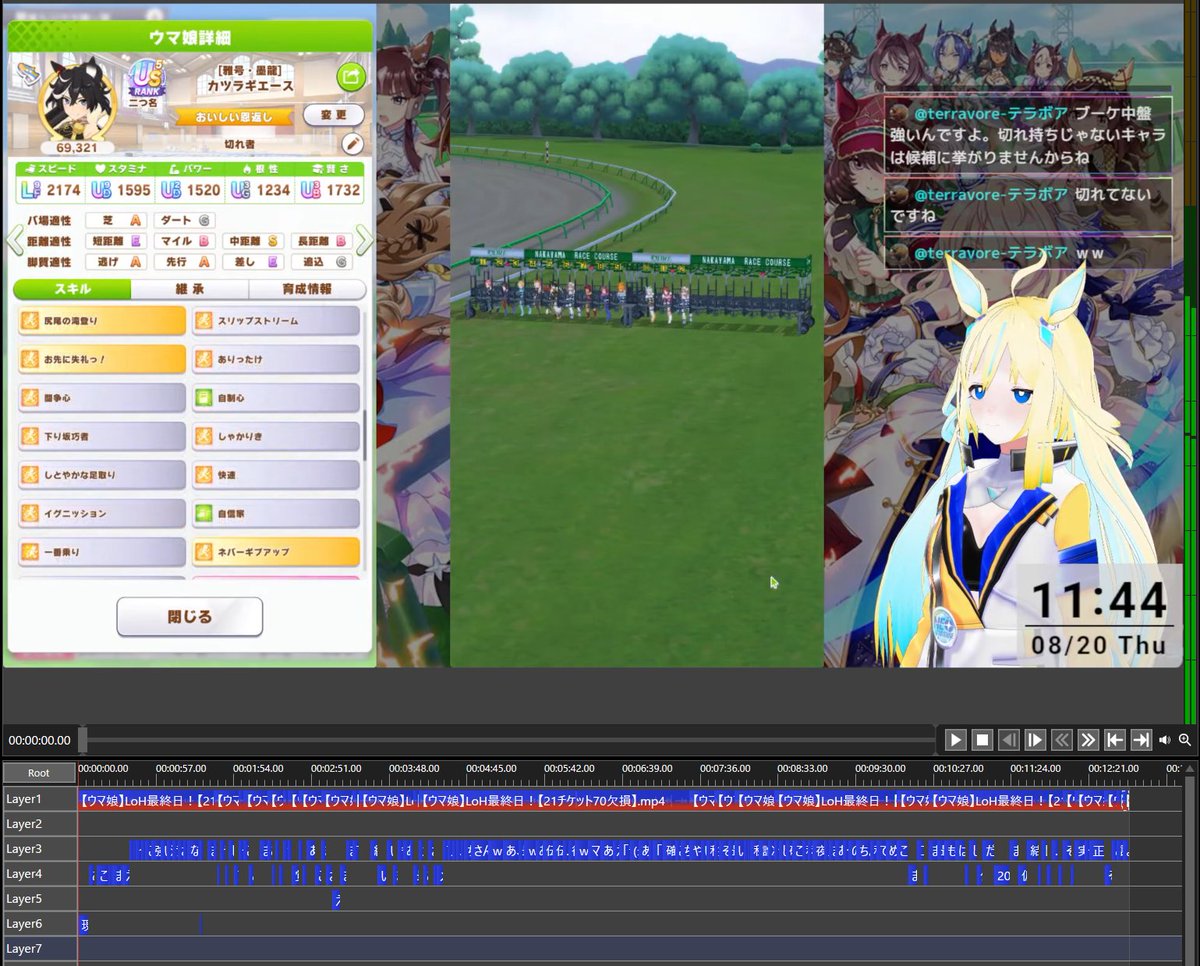Click the 閉じる button
This screenshot has width=1200, height=966.
tap(190, 617)
